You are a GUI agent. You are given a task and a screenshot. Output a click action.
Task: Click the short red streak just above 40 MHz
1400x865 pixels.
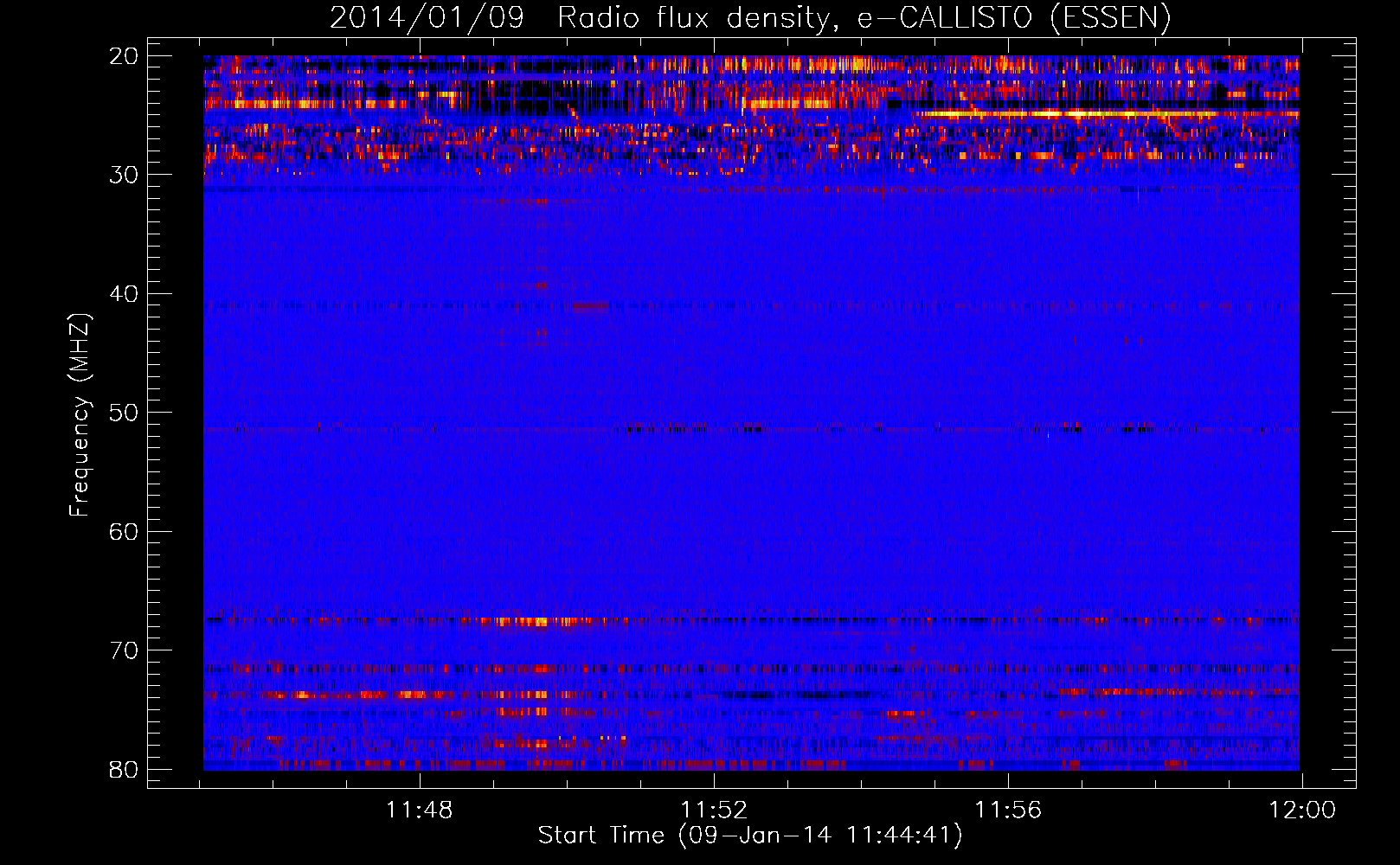[591, 306]
